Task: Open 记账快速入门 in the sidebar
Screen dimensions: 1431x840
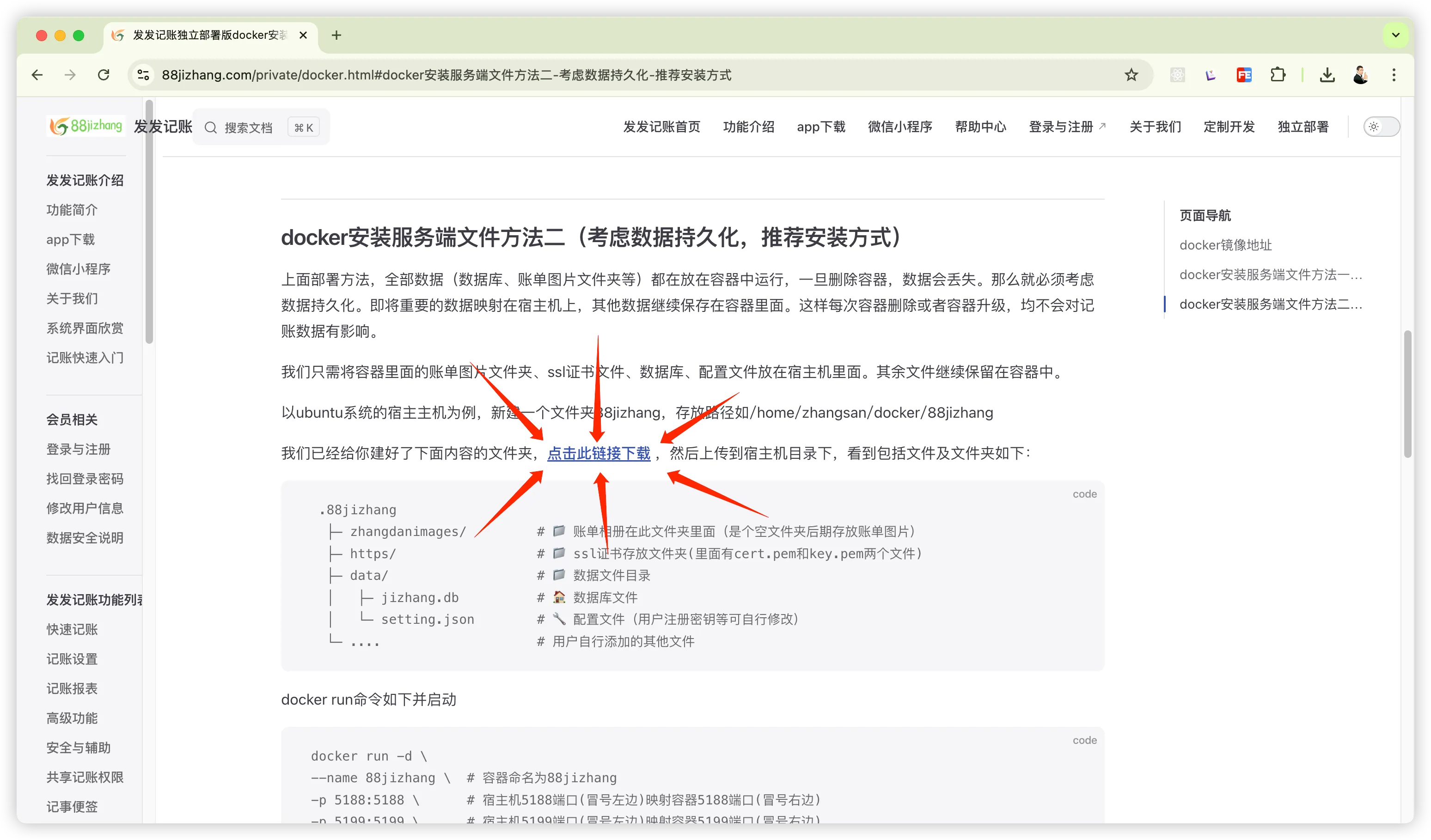Action: tap(85, 358)
